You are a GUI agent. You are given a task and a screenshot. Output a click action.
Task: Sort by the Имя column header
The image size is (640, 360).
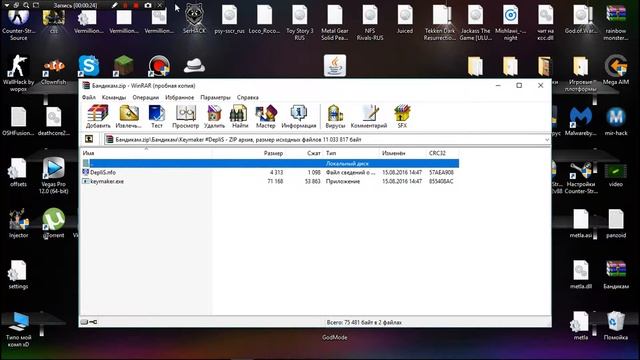(x=146, y=153)
